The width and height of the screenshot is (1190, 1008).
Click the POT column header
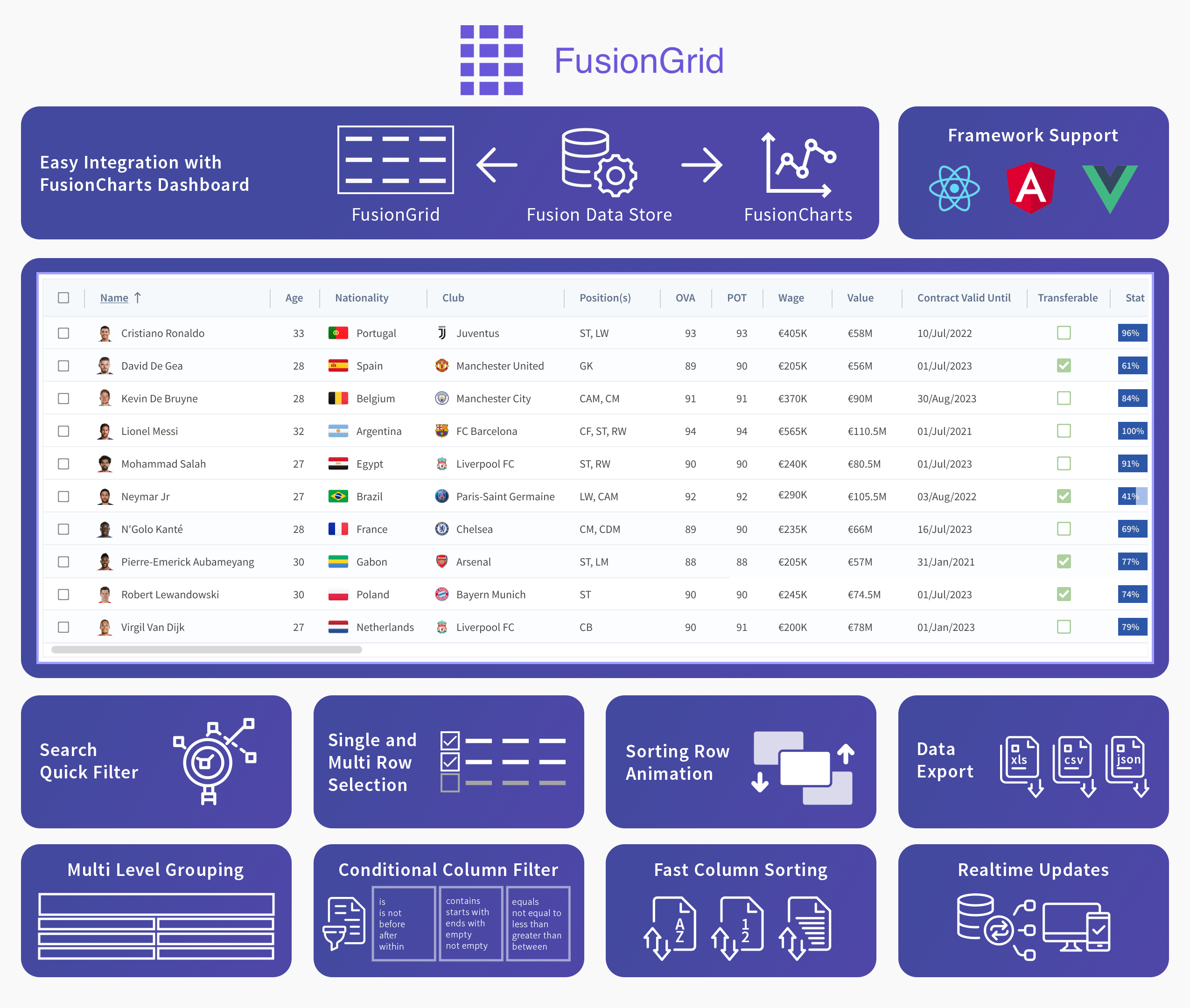pos(737,298)
